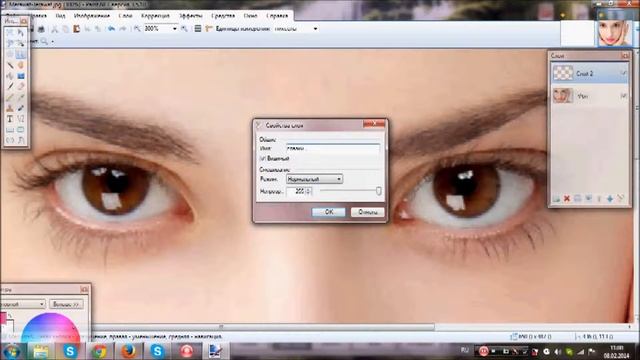Select the Paintbrush tool
Image resolution: width=640 pixels, height=360 pixels.
click(x=10, y=87)
